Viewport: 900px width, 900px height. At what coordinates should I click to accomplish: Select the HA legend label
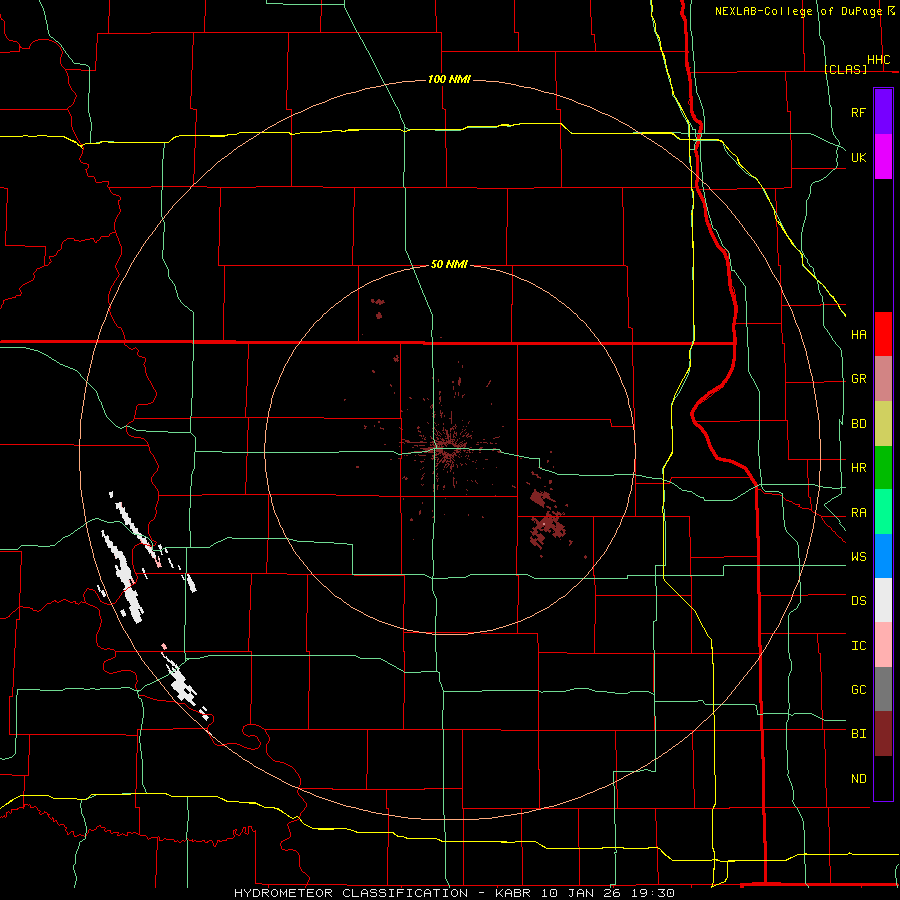859,335
